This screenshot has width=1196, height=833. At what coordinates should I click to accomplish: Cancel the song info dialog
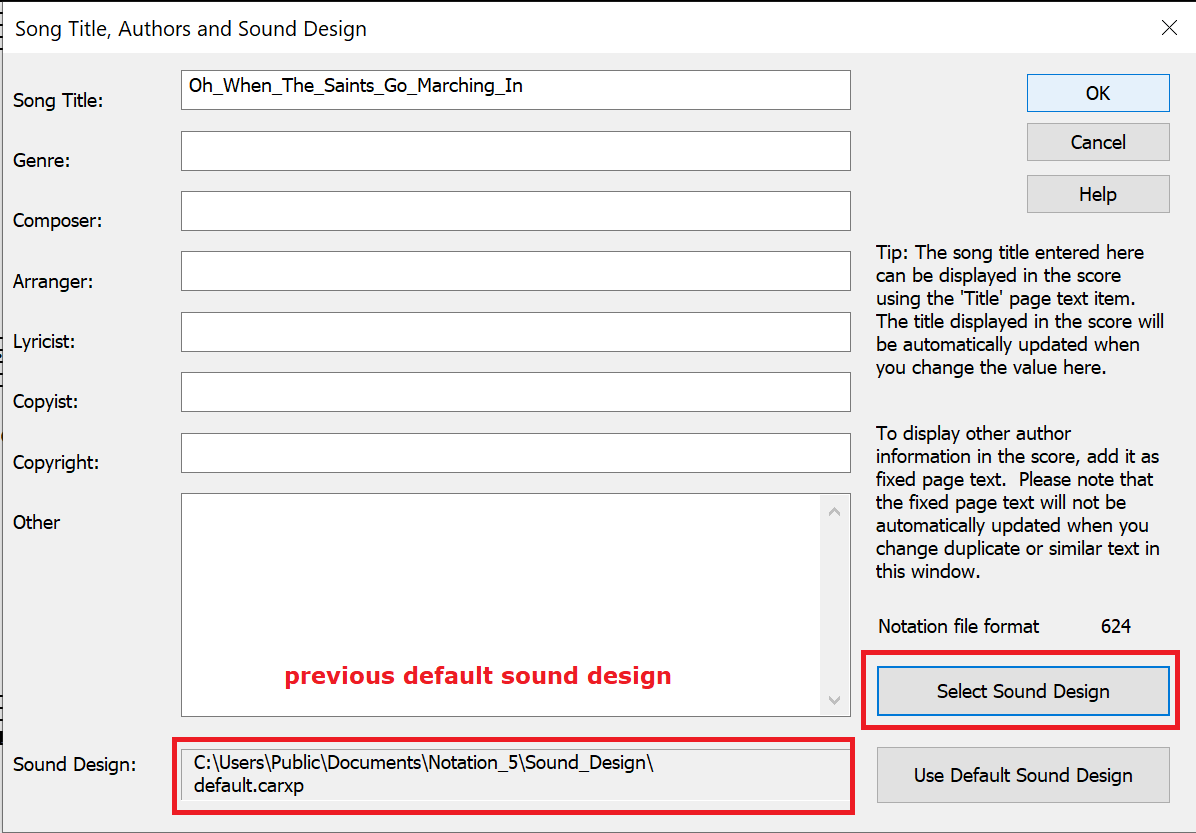click(x=1098, y=142)
